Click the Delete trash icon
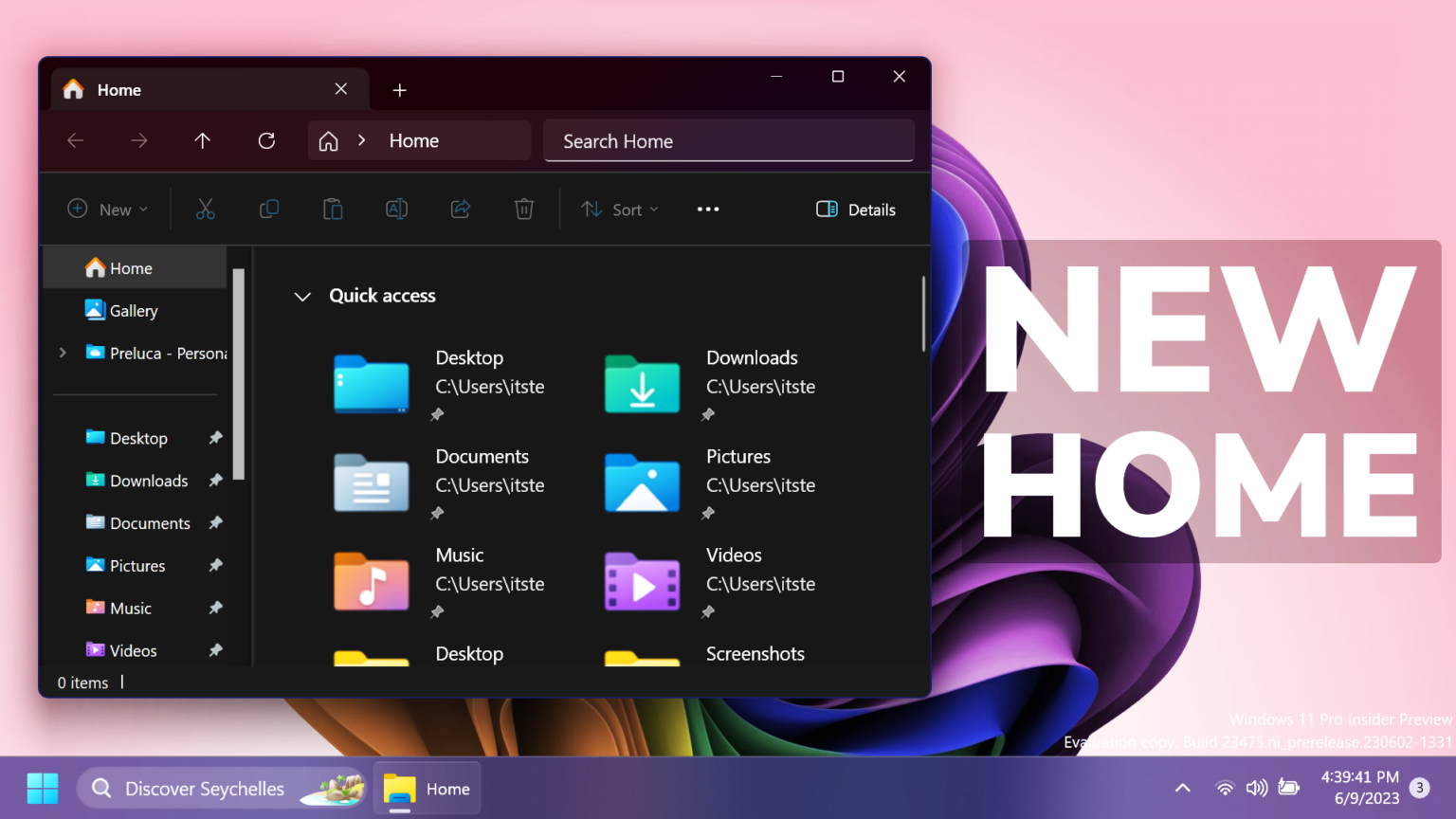 pos(524,209)
